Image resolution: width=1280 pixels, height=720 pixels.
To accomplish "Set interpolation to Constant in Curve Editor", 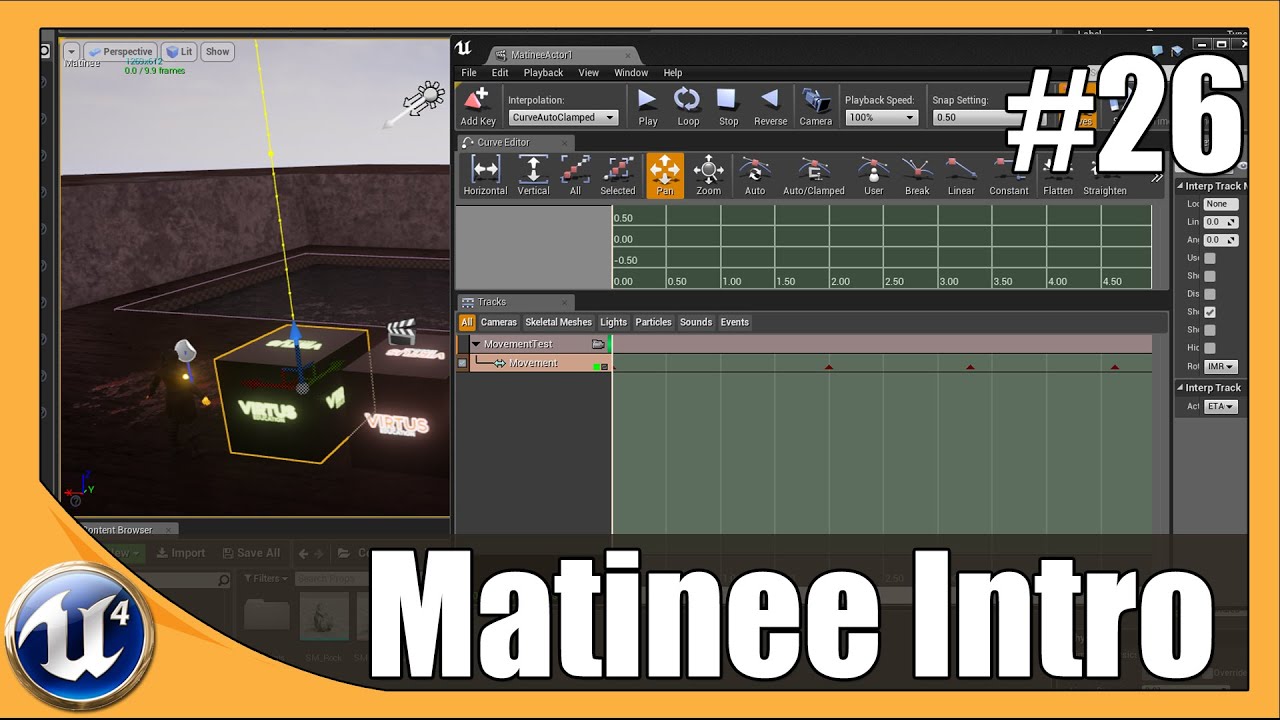I will pyautogui.click(x=1009, y=176).
